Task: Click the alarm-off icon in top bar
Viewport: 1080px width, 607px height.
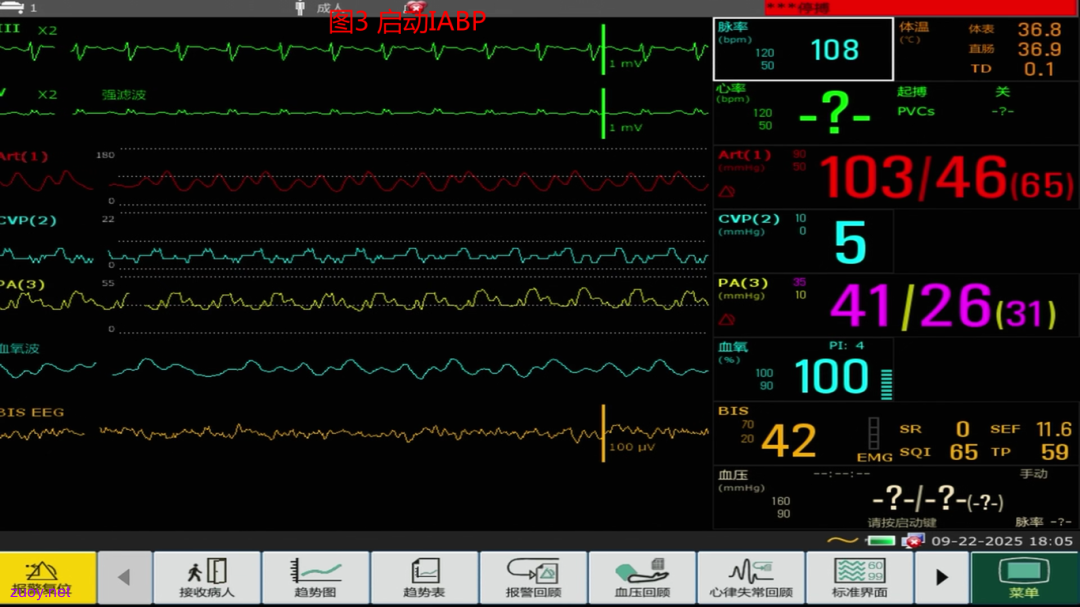Action: point(415,8)
